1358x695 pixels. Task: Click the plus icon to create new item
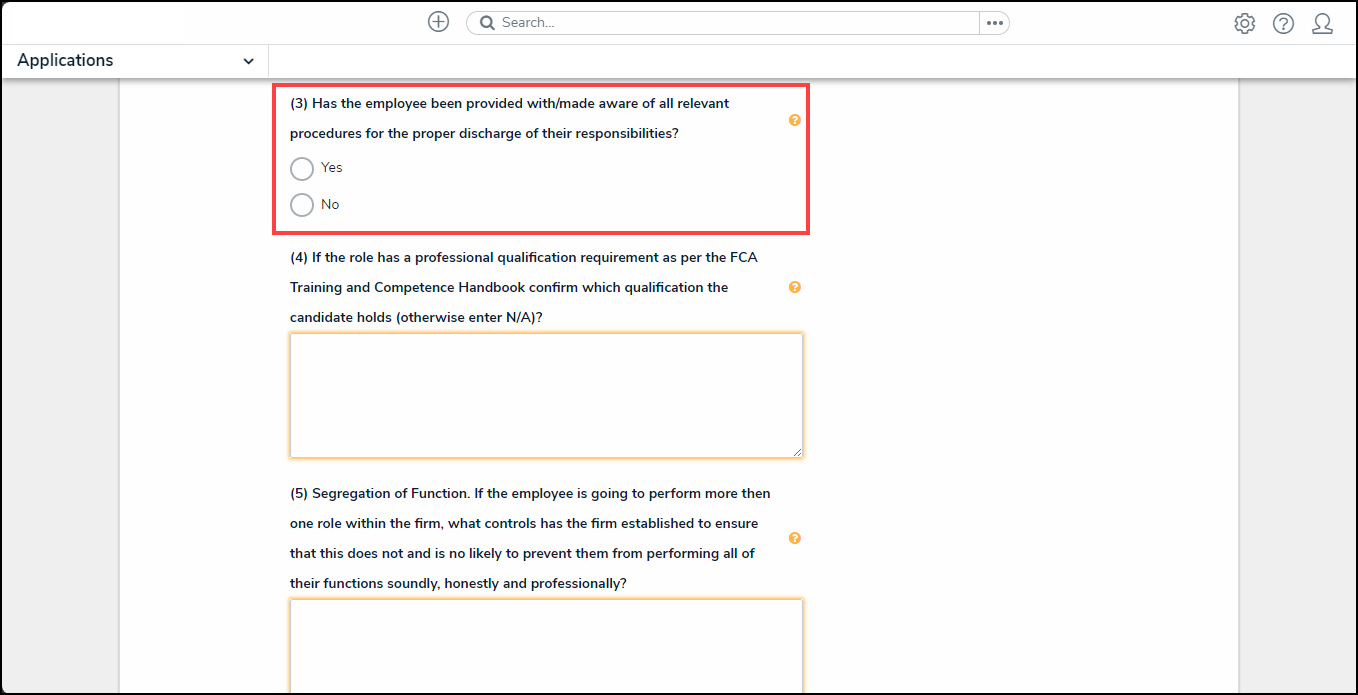438,22
